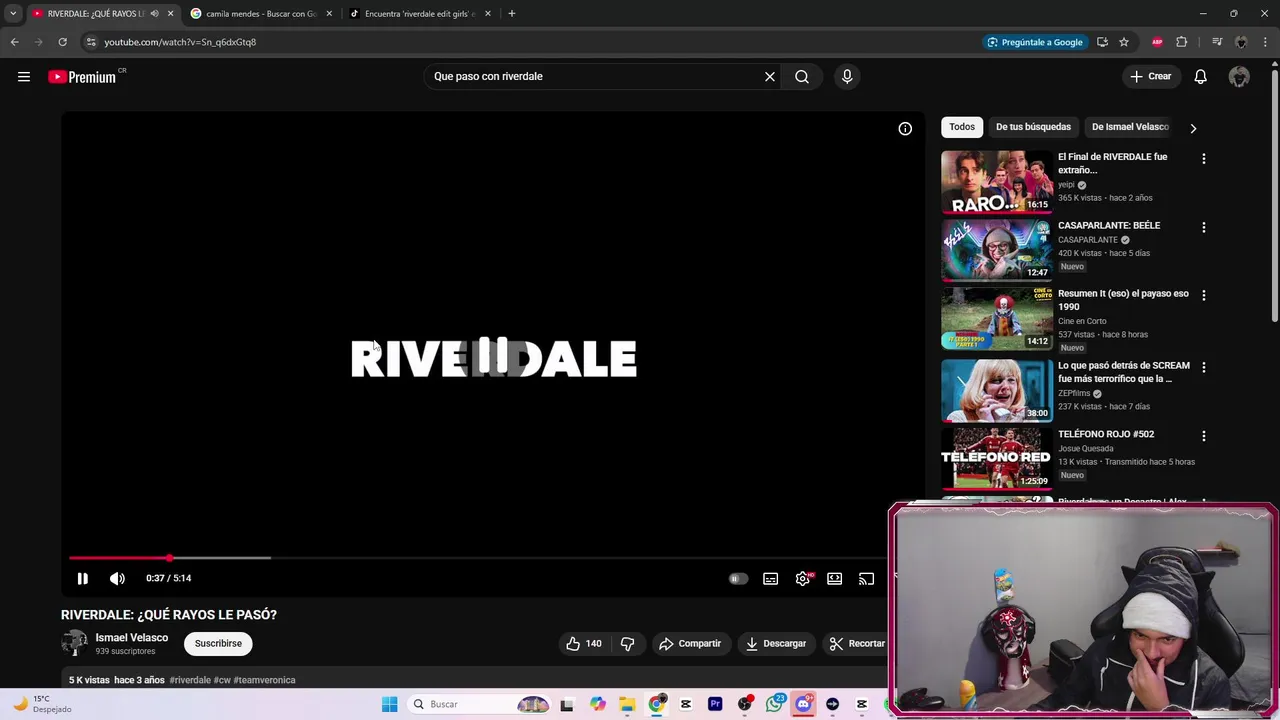This screenshot has height=720, width=1280.
Task: Open Ismael Velasco channel avatar
Action: 74,643
